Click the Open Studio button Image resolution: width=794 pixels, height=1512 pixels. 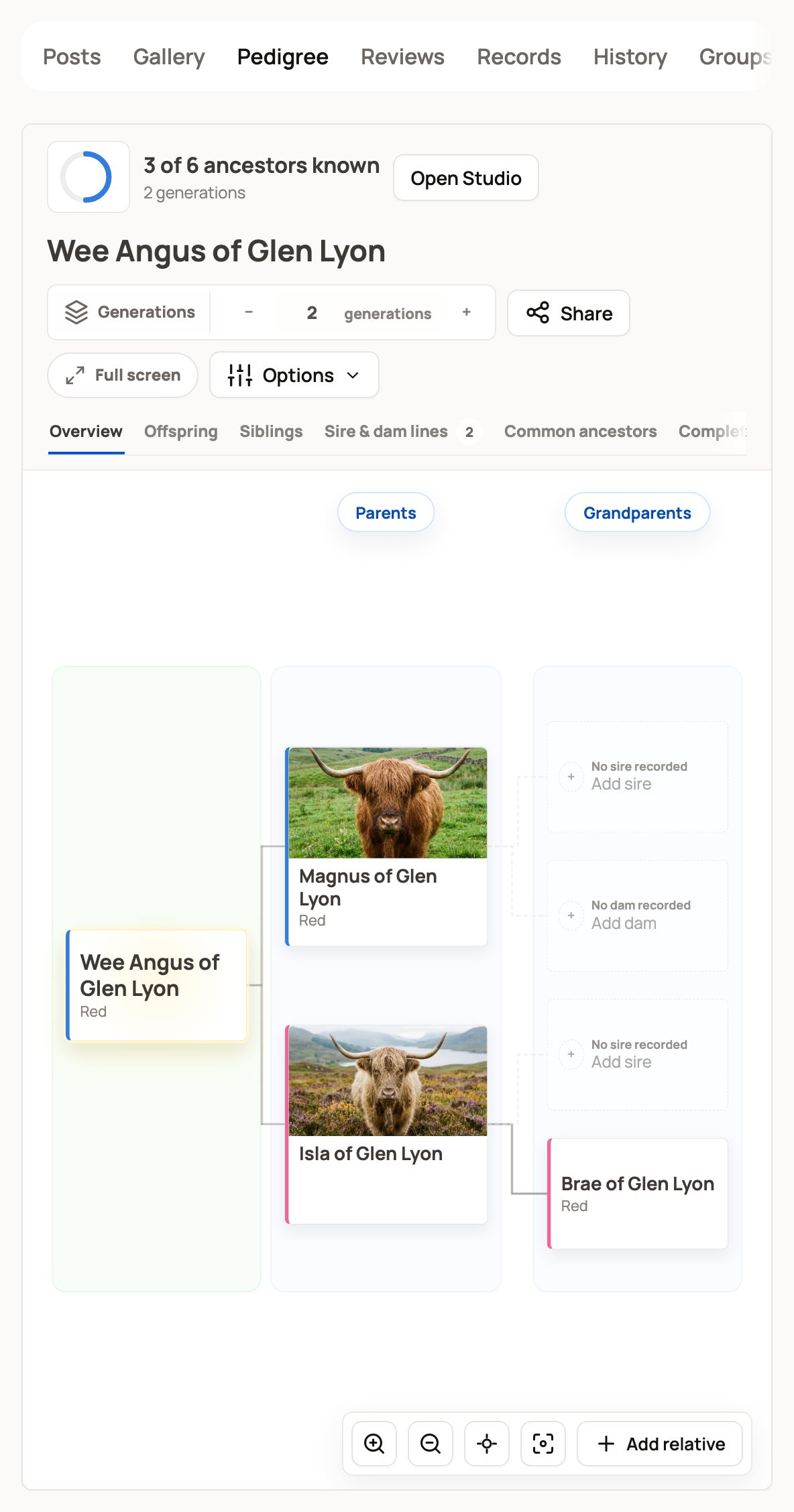click(x=466, y=178)
